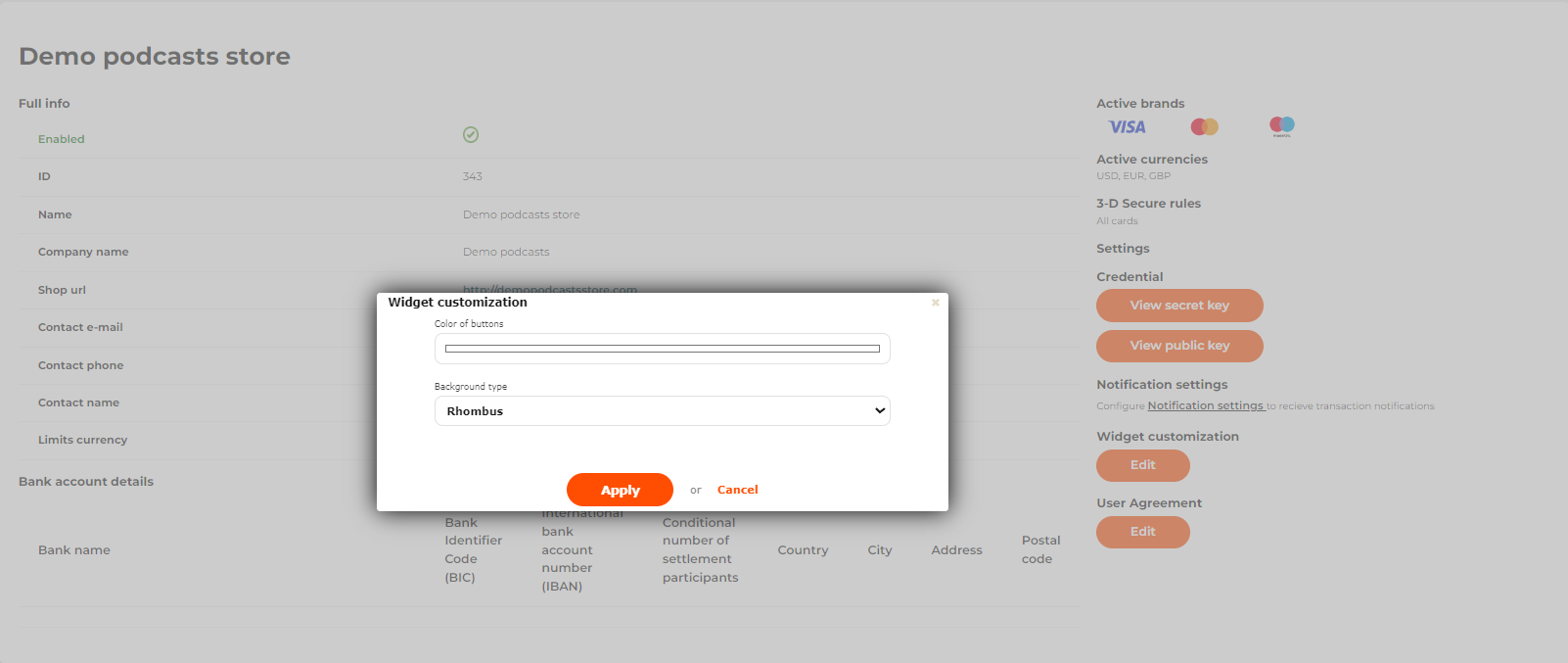The width and height of the screenshot is (1568, 663).
Task: Apply the widget customization changes
Action: 620,490
